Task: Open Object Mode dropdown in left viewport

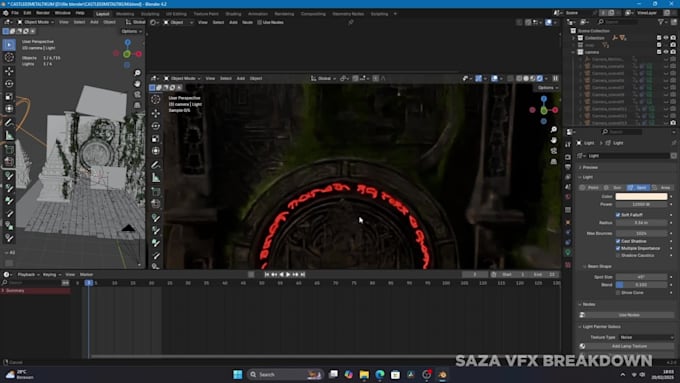Action: (36, 22)
